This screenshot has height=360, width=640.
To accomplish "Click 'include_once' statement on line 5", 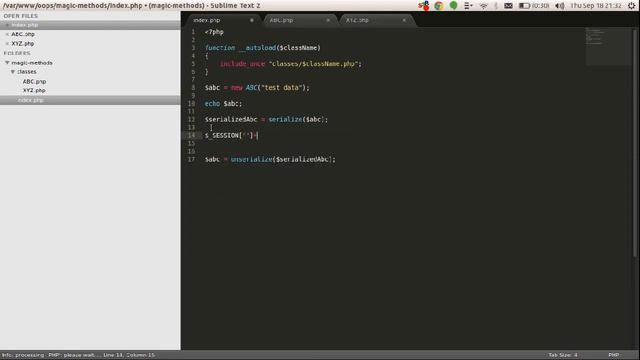I will click(x=242, y=64).
